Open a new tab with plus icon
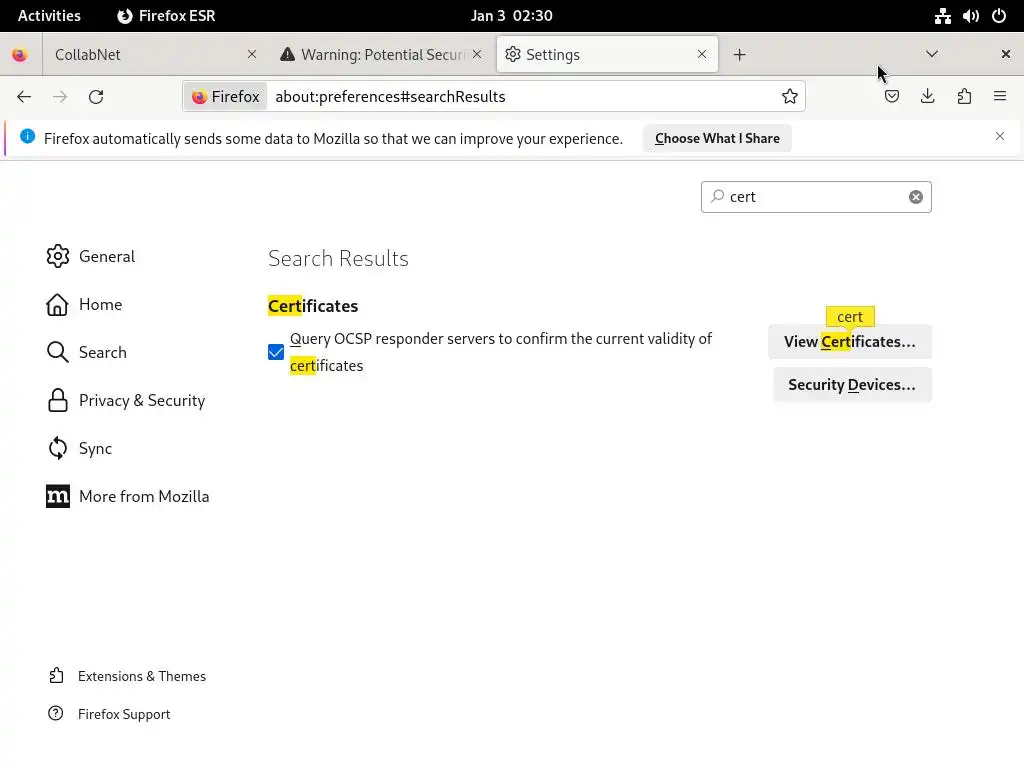This screenshot has height=768, width=1024. click(x=739, y=55)
